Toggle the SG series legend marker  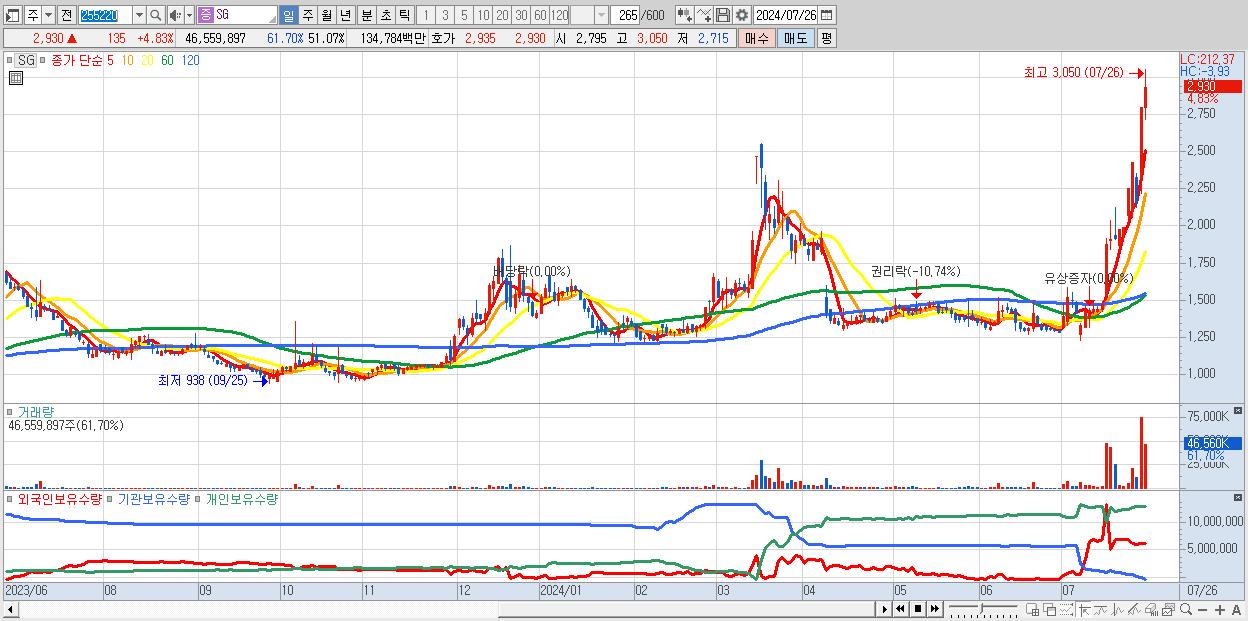click(11, 60)
